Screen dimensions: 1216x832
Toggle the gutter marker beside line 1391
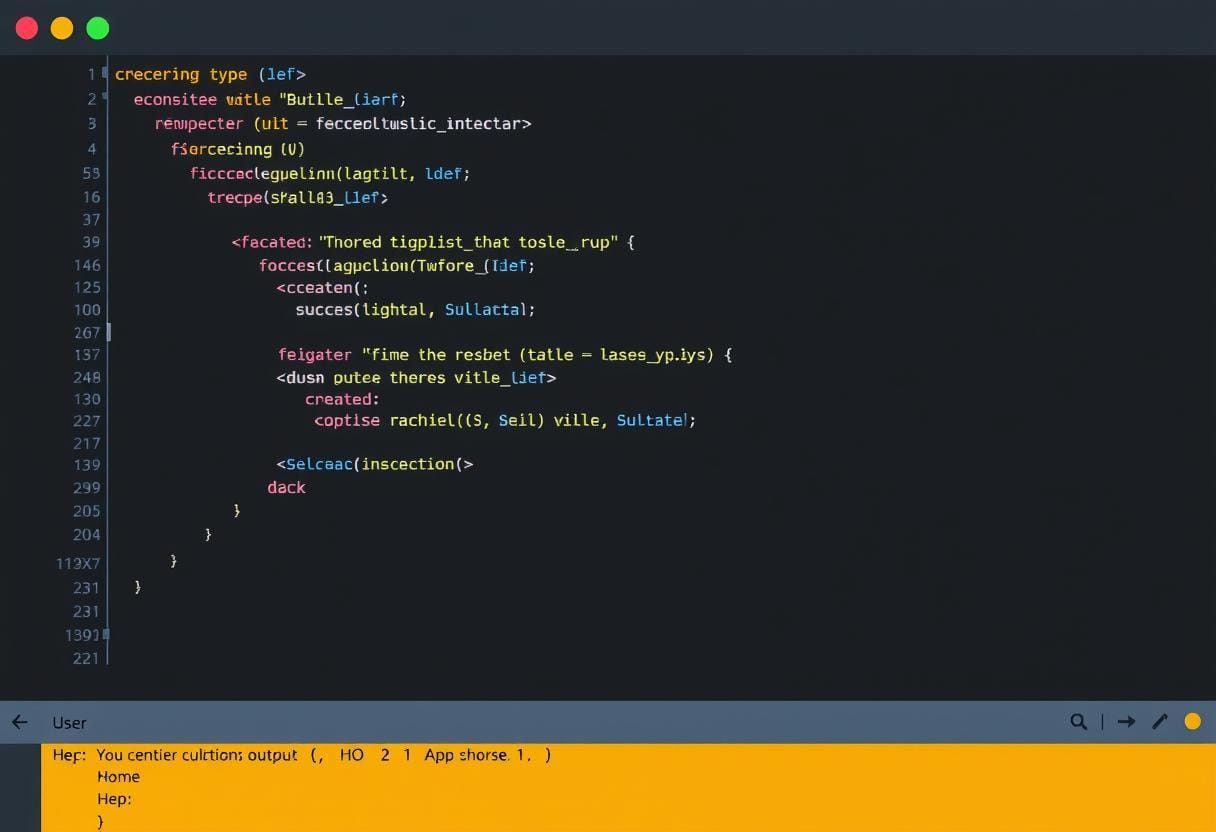pos(105,635)
